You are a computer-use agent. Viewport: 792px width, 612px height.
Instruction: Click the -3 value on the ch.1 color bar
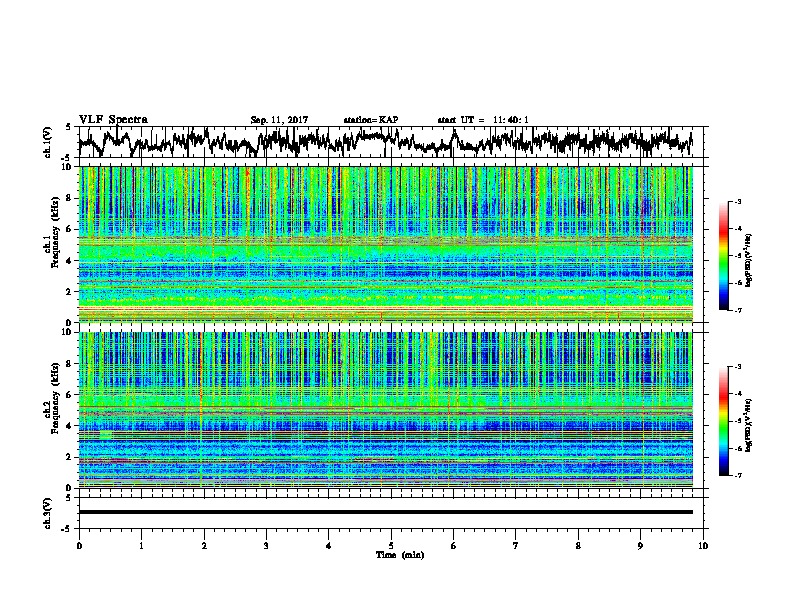[x=738, y=202]
